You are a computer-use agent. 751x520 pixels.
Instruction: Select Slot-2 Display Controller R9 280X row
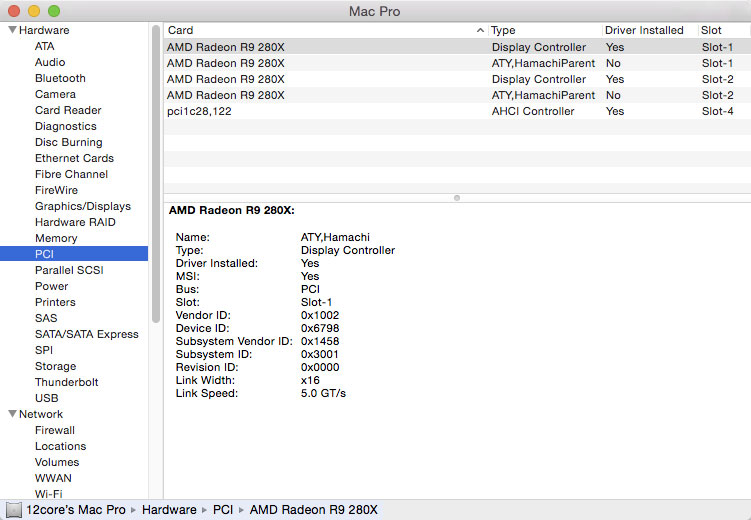[x=457, y=79]
